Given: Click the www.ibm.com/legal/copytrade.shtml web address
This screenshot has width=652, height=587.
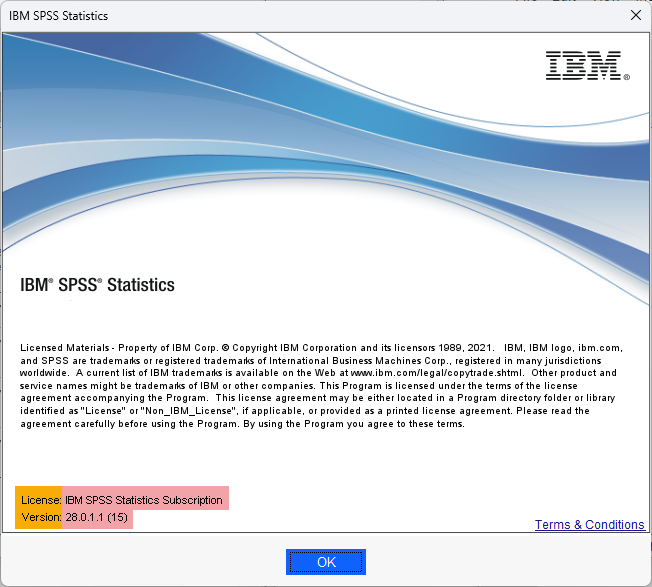Looking at the screenshot, I should click(x=436, y=373).
